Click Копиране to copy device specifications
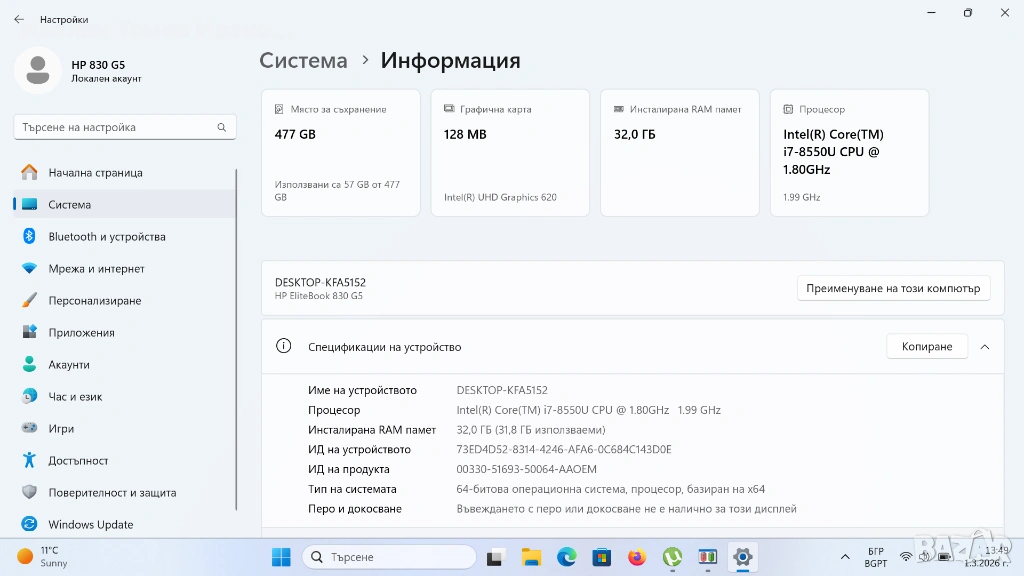Viewport: 1024px width, 576px height. point(926,347)
